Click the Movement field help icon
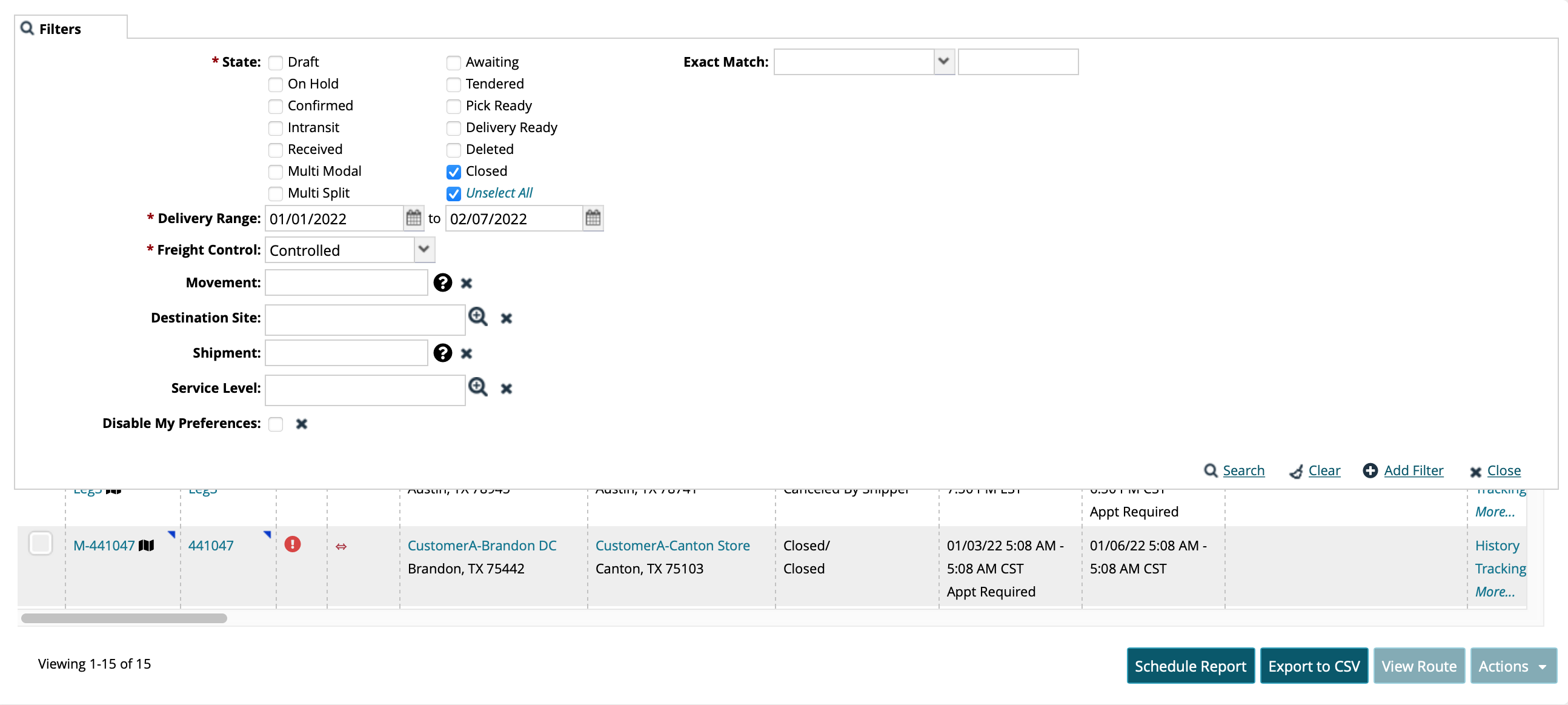The image size is (1568, 705). tap(442, 282)
